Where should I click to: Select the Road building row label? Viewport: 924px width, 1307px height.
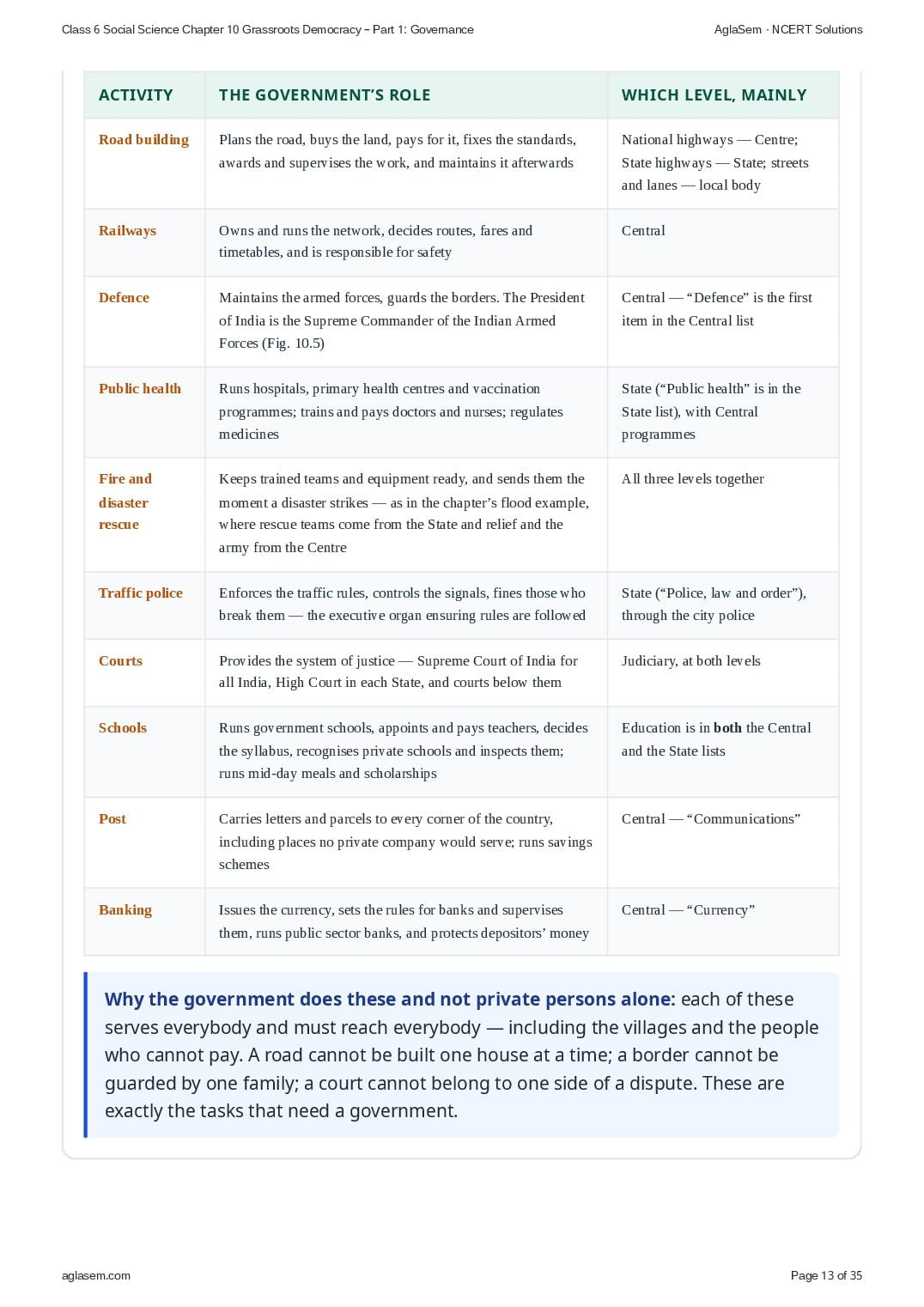(x=143, y=140)
